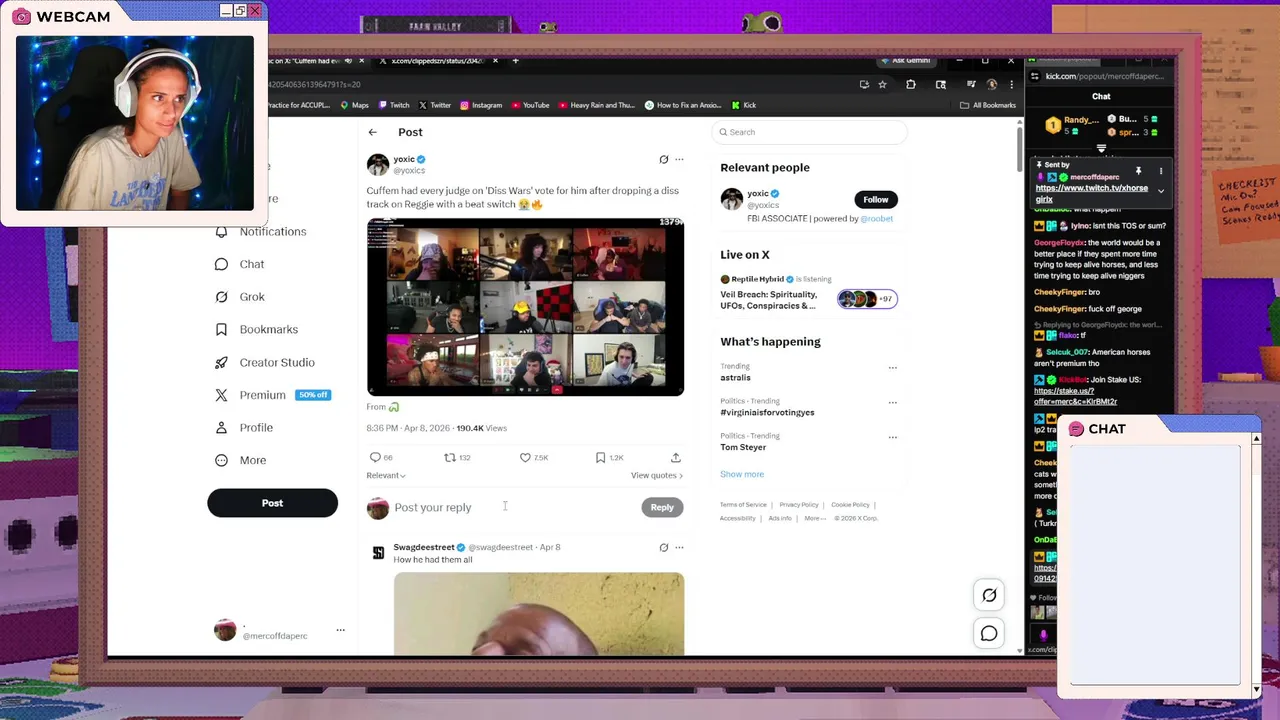This screenshot has width=1280, height=720.
Task: Like the post with 7.5K likes
Action: point(525,458)
